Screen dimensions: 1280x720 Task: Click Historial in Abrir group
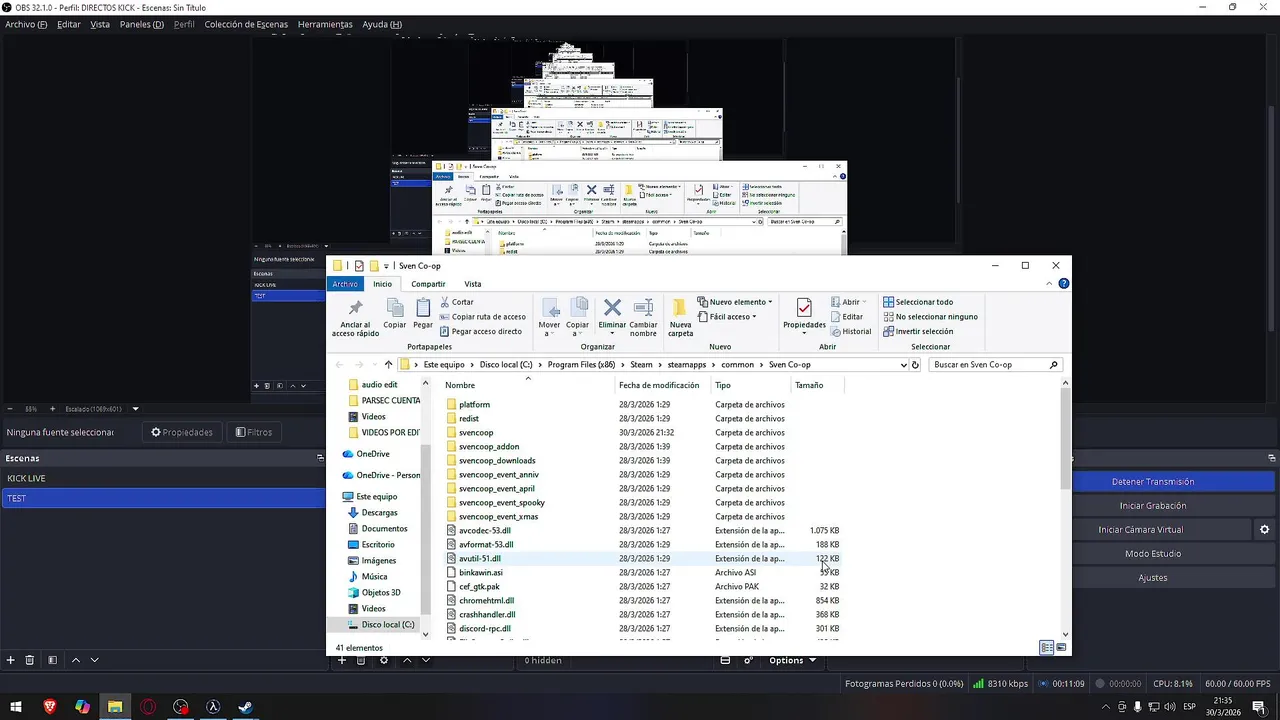point(851,331)
